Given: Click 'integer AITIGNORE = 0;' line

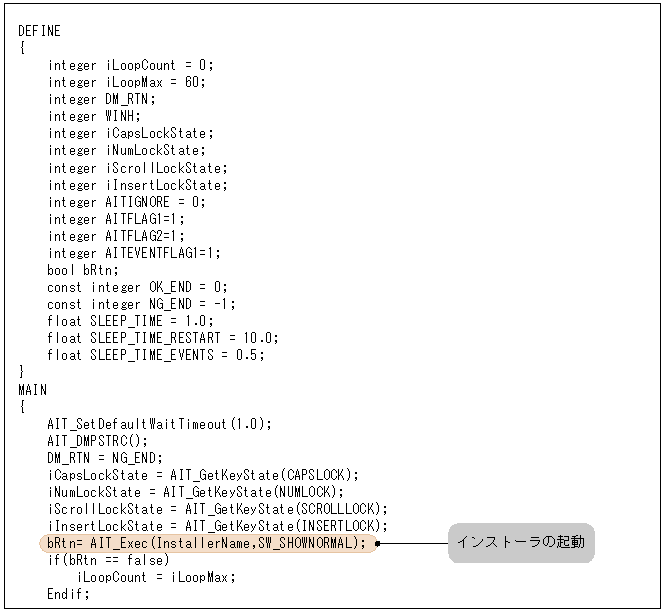Looking at the screenshot, I should (127, 202).
